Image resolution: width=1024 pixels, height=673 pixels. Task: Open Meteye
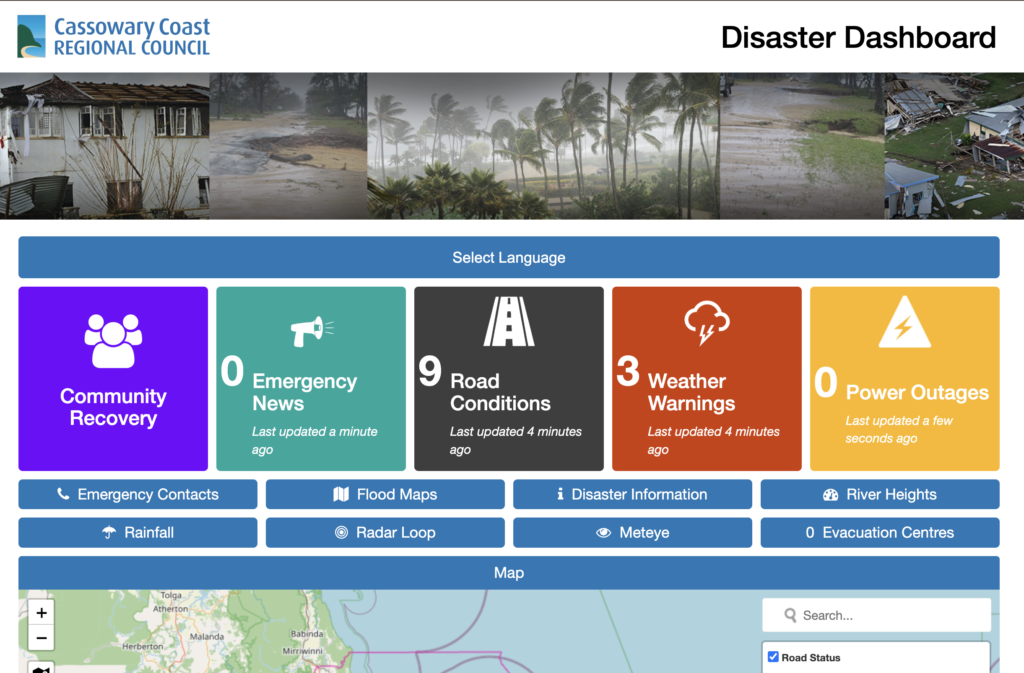point(632,532)
